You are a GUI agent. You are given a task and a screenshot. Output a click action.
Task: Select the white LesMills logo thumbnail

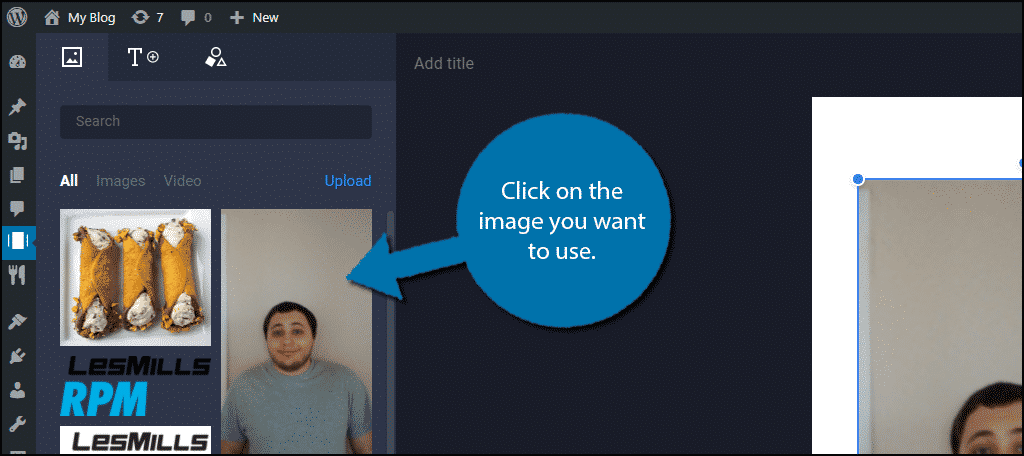[135, 439]
